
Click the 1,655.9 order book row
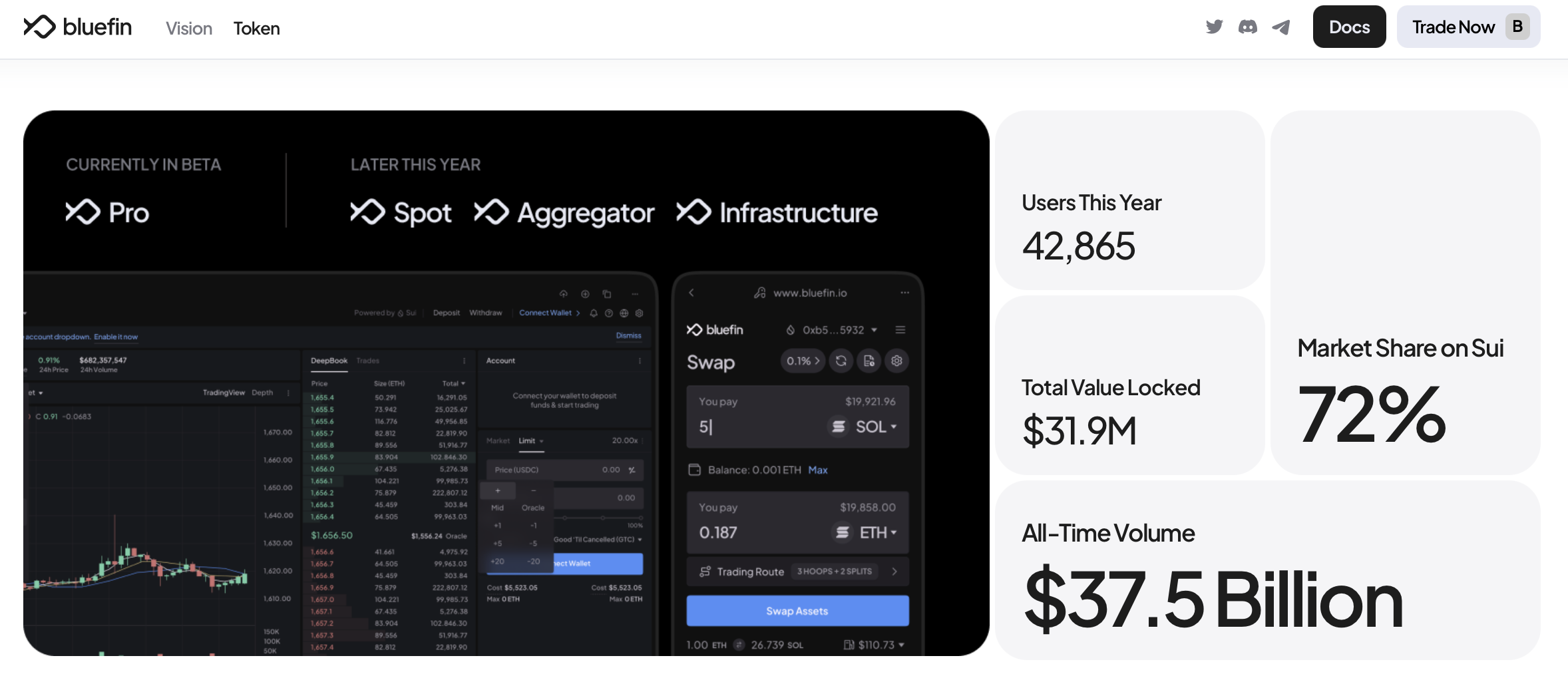tap(389, 457)
